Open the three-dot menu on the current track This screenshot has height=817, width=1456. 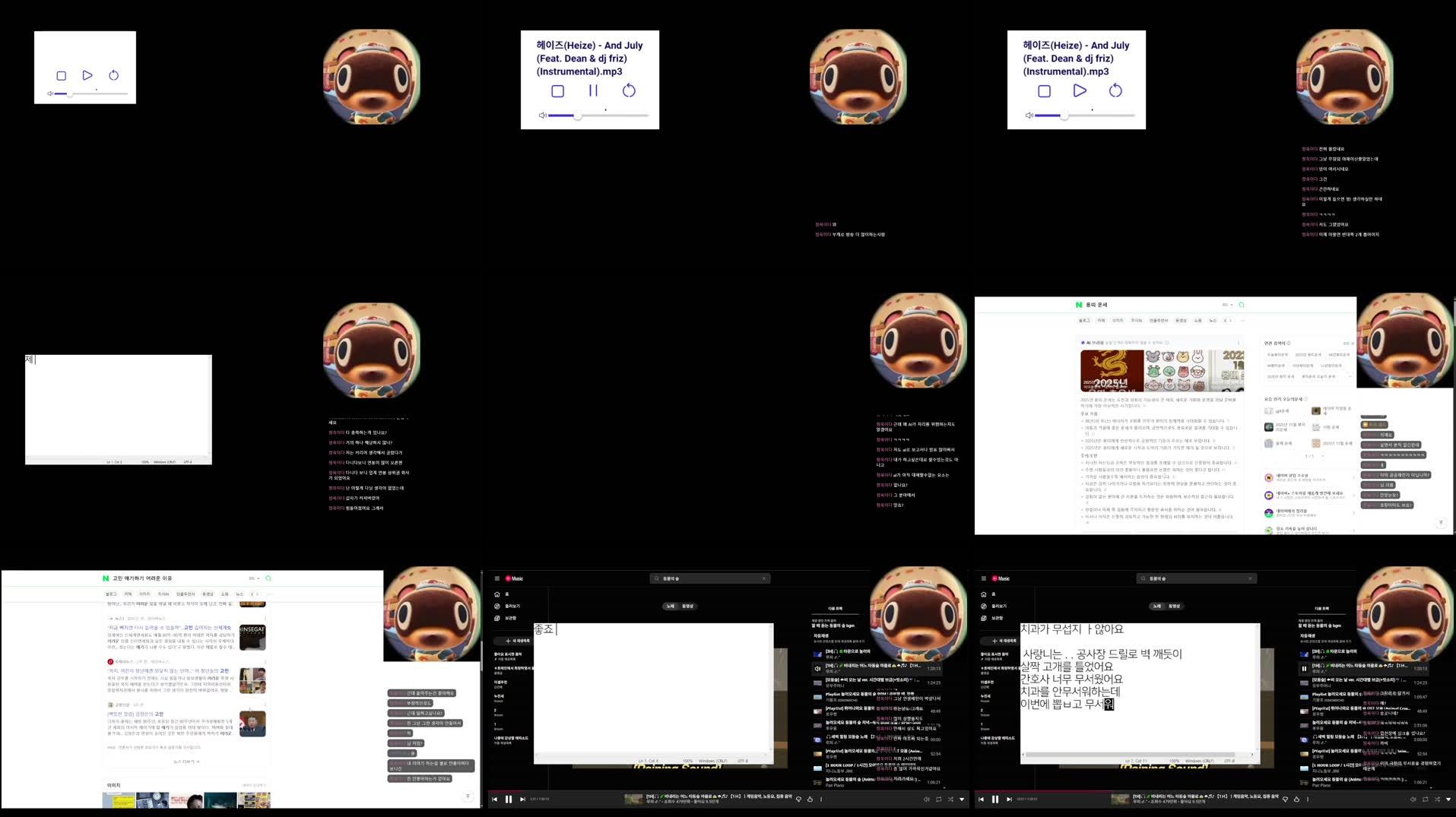pyautogui.click(x=821, y=800)
